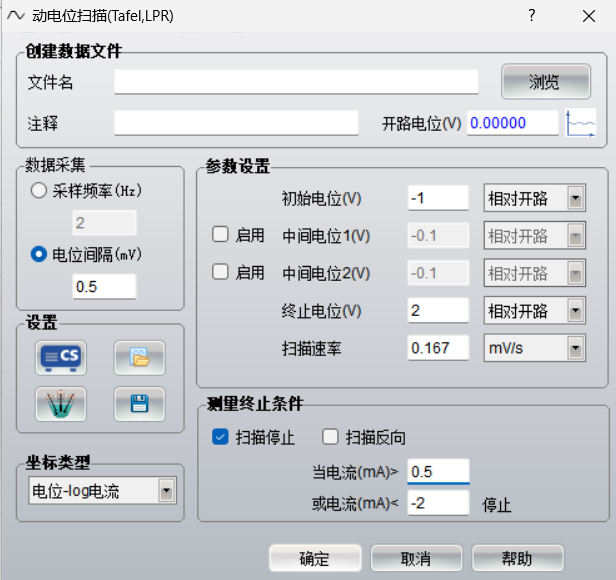Click the disabled 中间电位1 value field
Viewport: 616px width, 580px height.
[x=438, y=235]
